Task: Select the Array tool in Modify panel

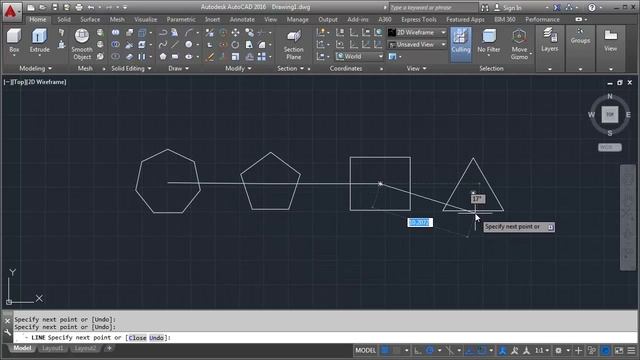Action: point(262,56)
